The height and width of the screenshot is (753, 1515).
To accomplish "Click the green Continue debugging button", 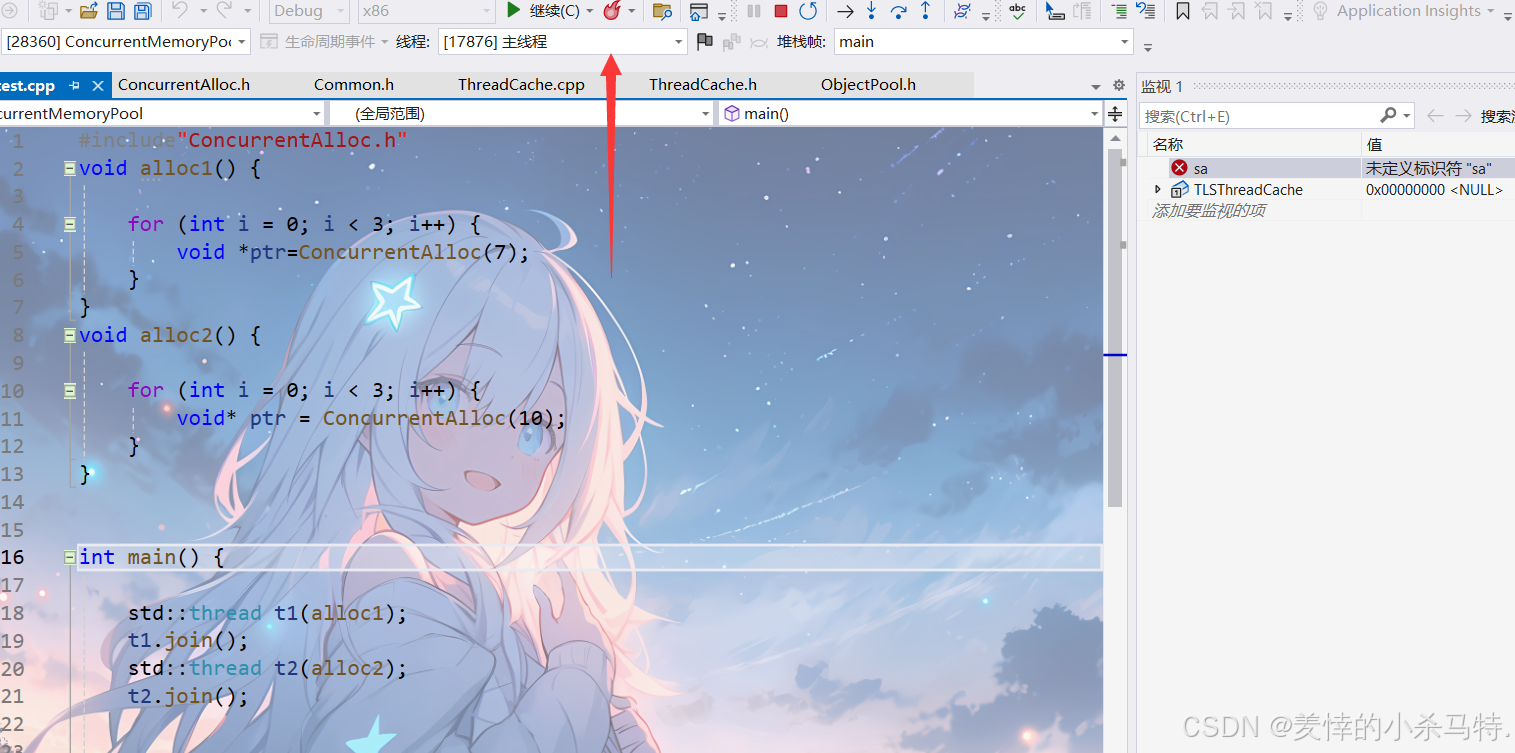I will (x=542, y=11).
